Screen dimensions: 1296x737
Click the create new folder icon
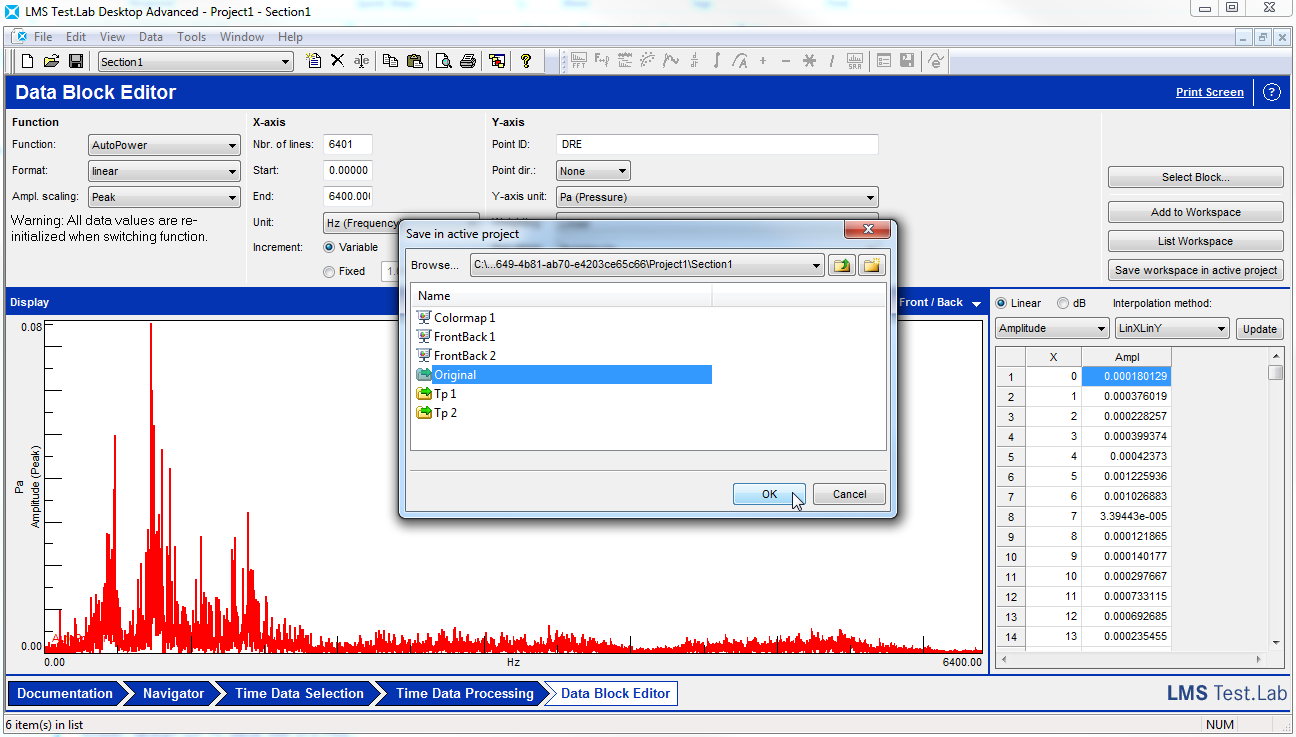click(x=872, y=265)
